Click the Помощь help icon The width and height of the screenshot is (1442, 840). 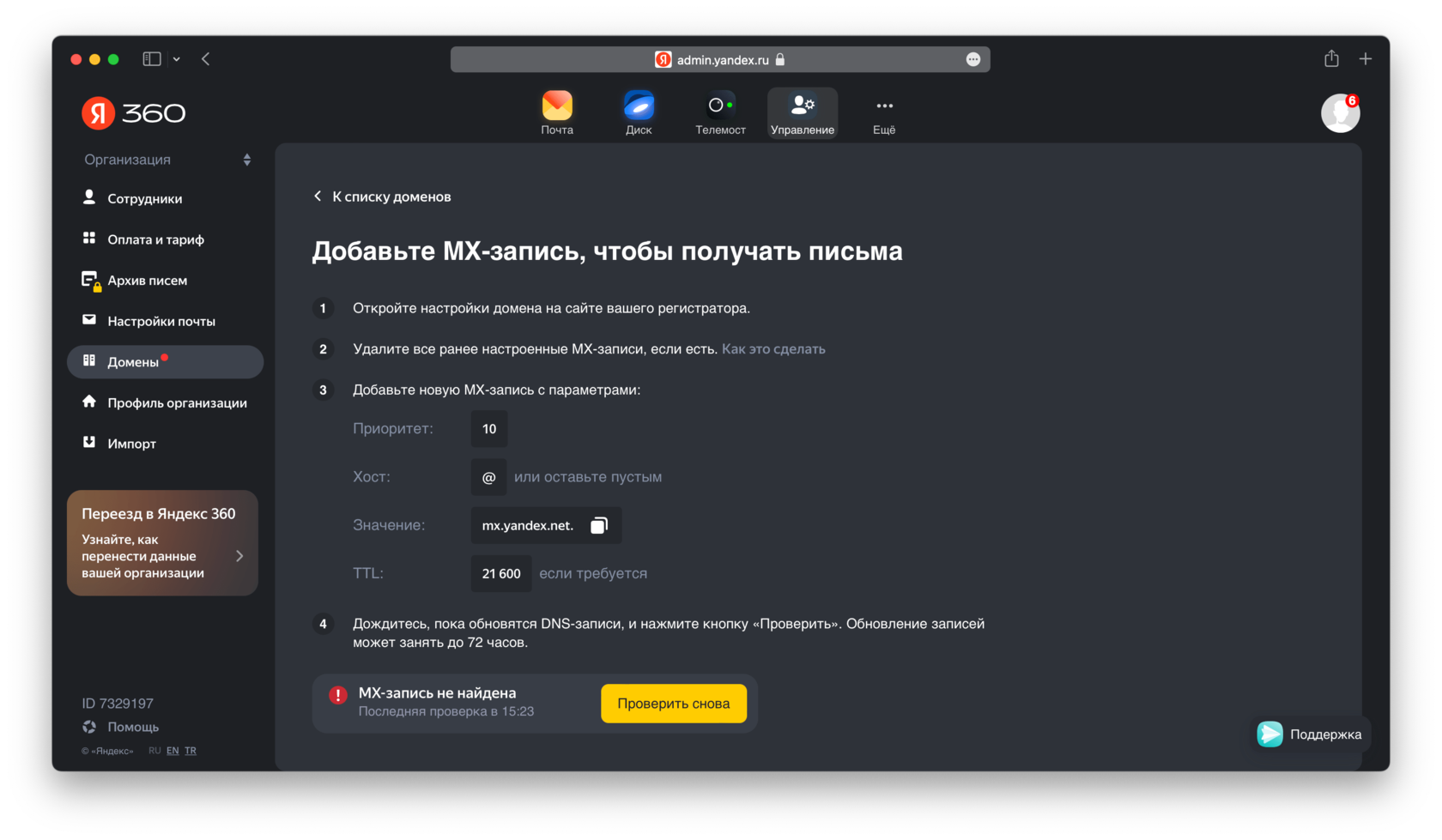(x=89, y=727)
